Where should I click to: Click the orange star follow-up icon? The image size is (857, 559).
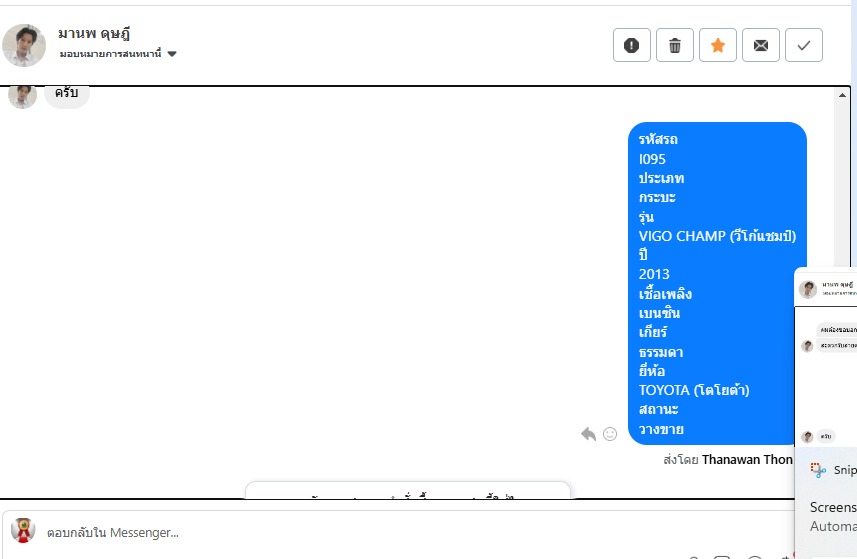(x=718, y=45)
